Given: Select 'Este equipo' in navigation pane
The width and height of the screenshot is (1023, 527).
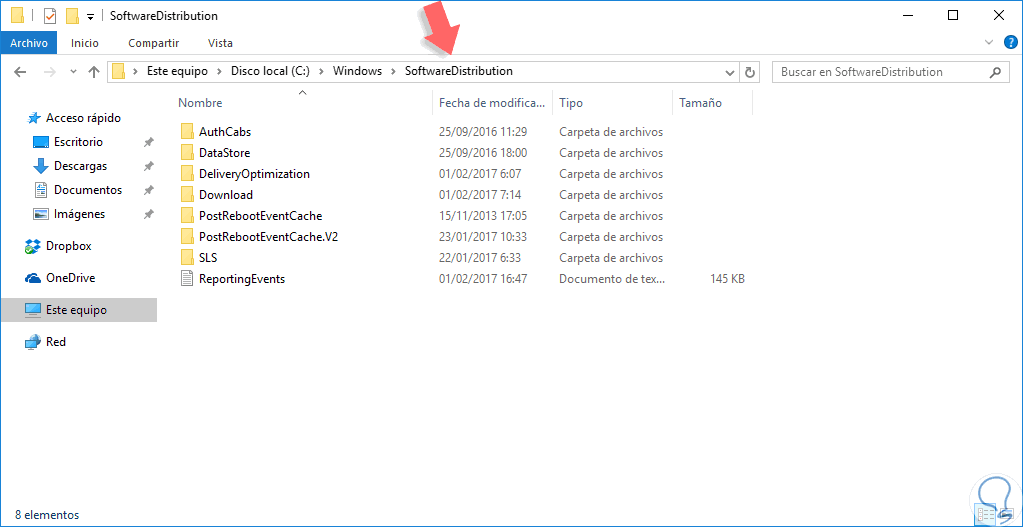Looking at the screenshot, I should pyautogui.click(x=79, y=310).
